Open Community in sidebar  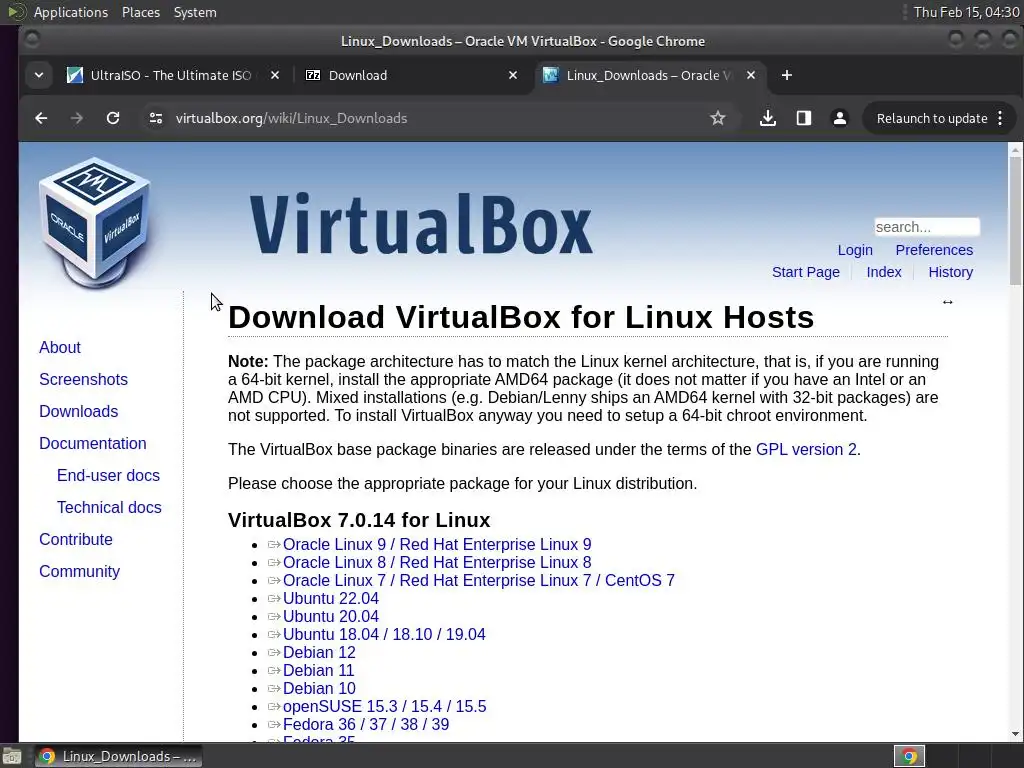pos(79,571)
